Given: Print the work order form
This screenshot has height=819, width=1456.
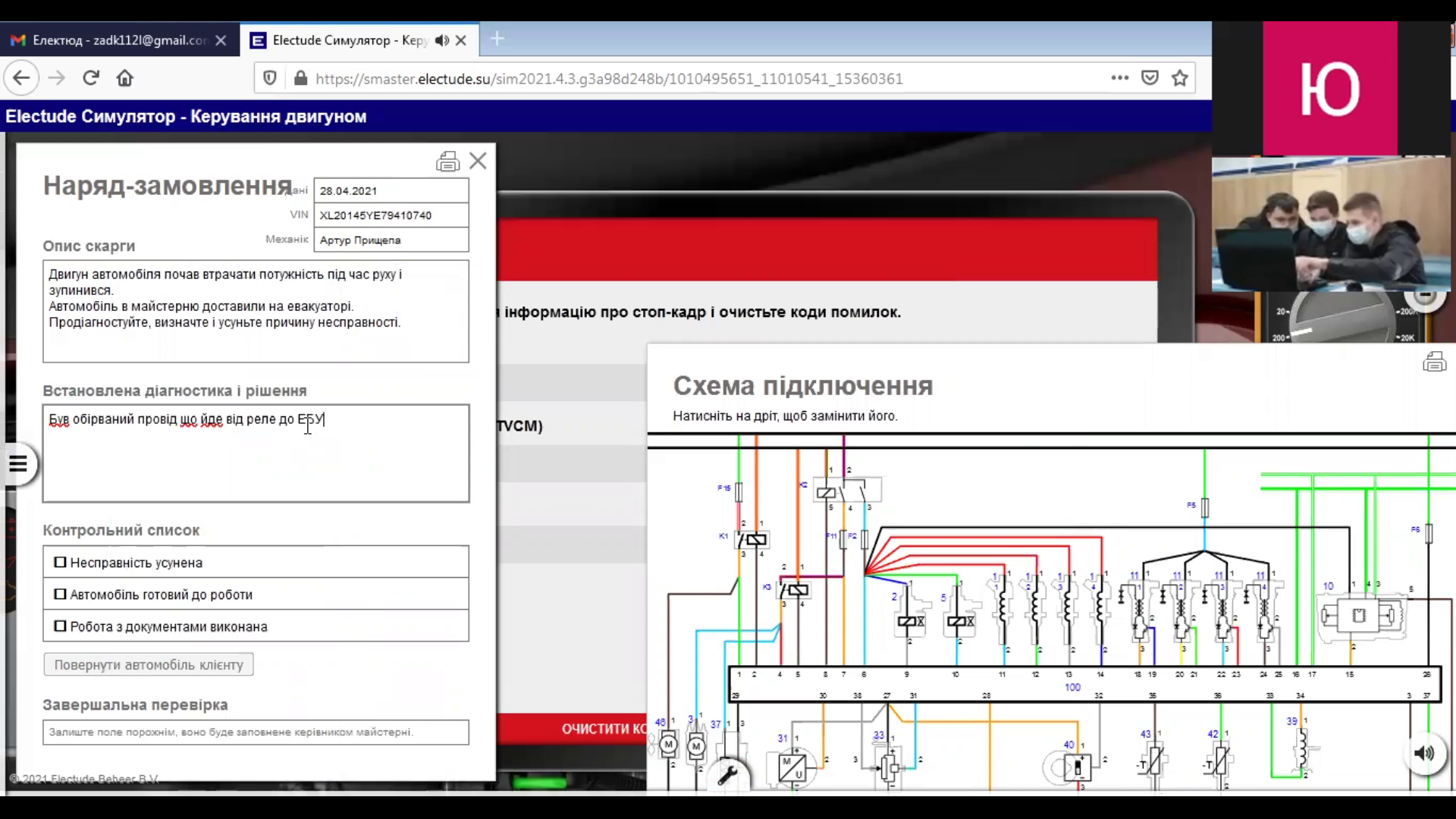Looking at the screenshot, I should tap(447, 162).
